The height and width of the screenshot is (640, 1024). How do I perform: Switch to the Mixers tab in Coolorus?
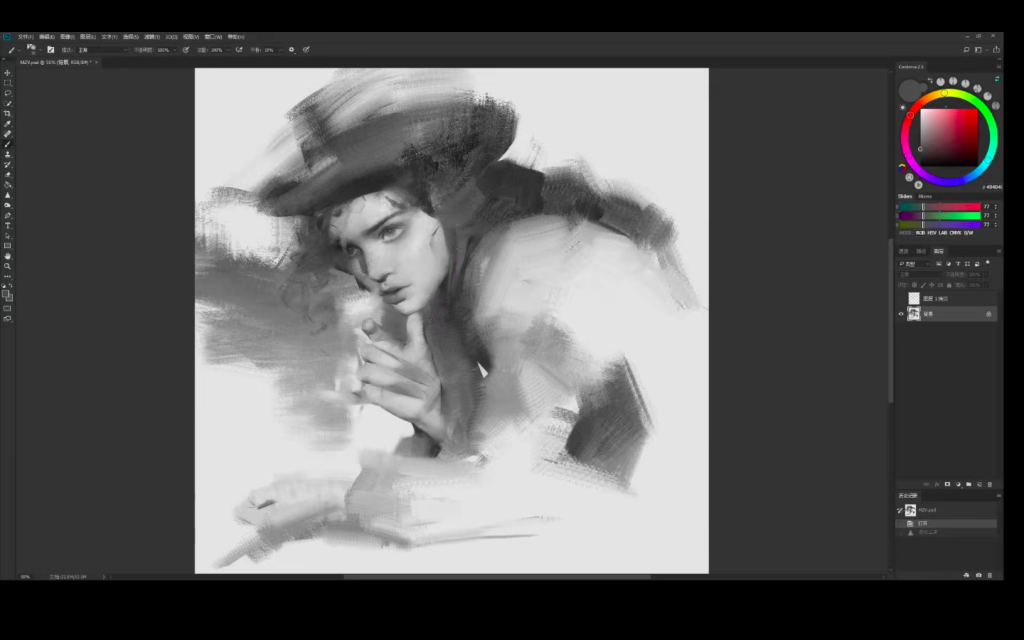pyautogui.click(x=925, y=196)
